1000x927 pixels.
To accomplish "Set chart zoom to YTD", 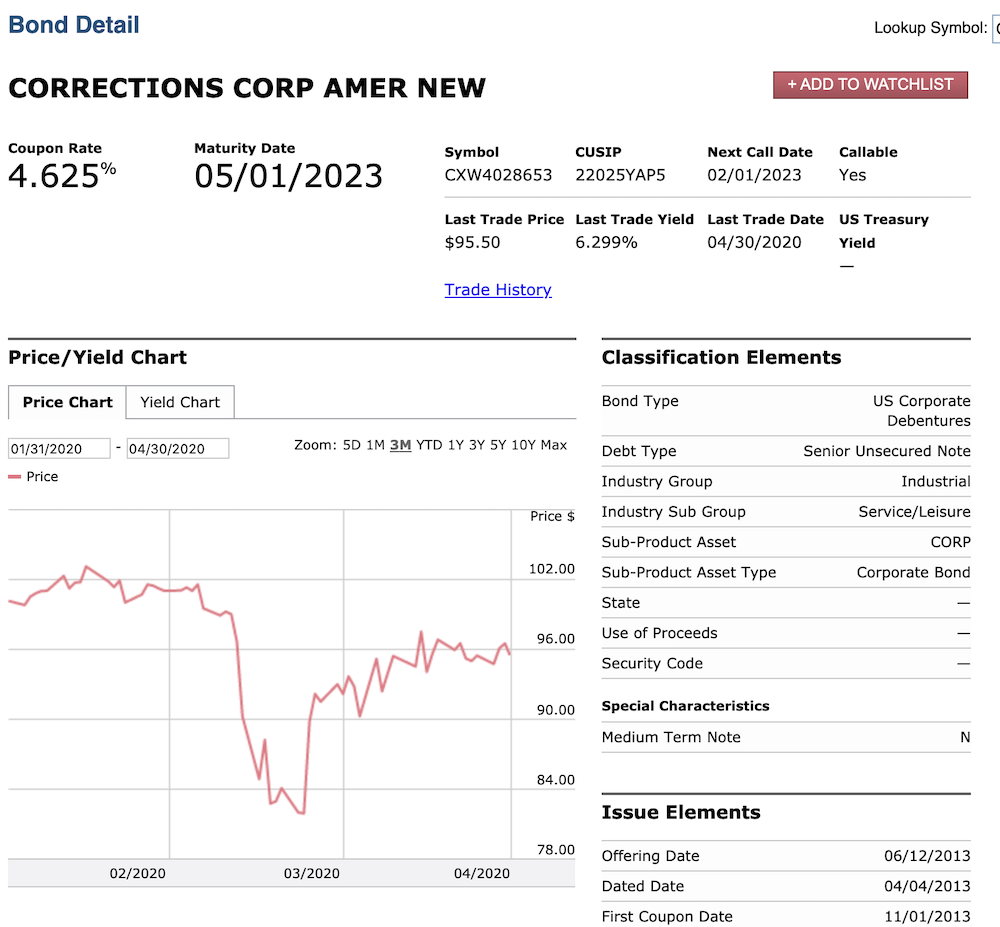I will click(x=429, y=445).
